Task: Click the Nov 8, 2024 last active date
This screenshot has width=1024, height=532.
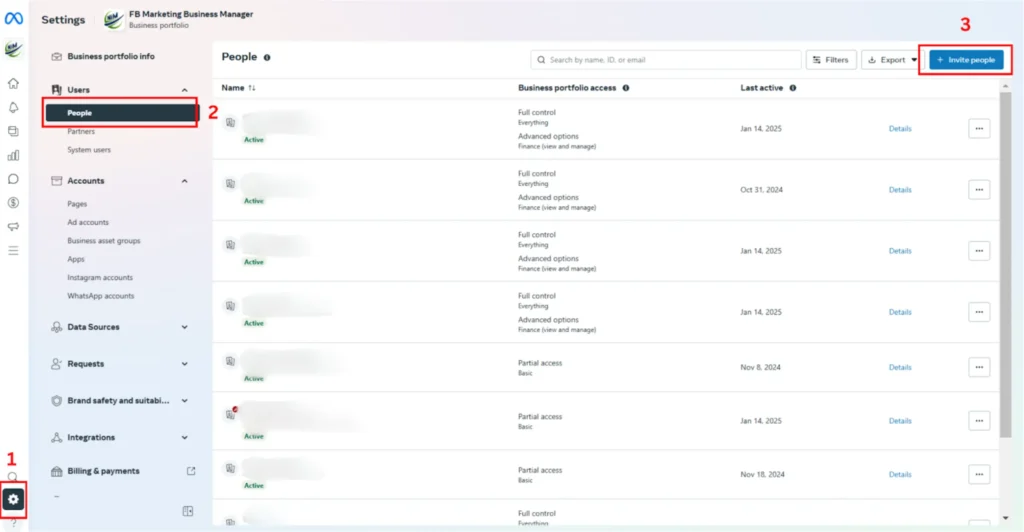Action: 760,368
